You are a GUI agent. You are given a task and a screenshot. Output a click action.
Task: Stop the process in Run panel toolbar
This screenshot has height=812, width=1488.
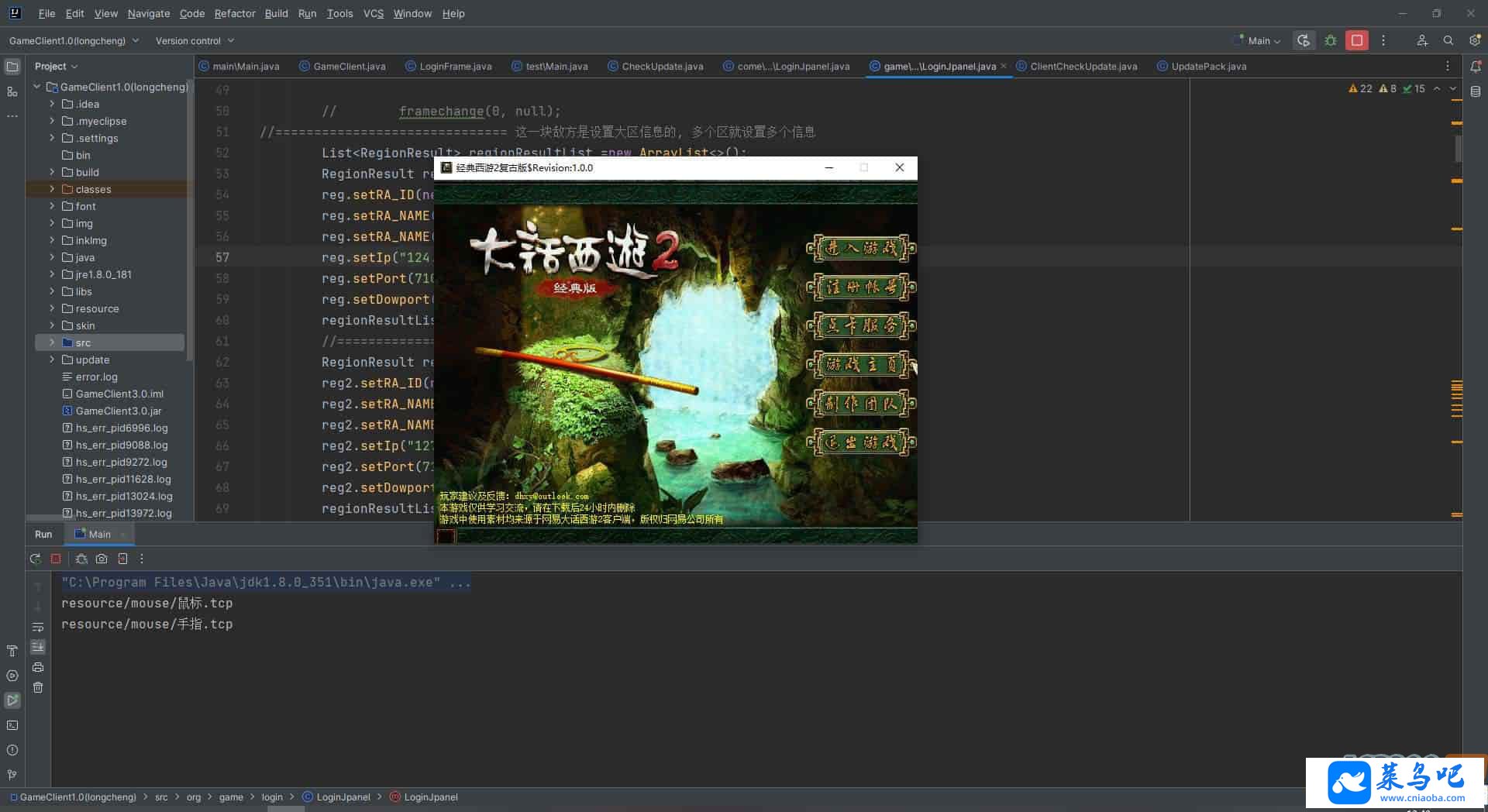56,559
